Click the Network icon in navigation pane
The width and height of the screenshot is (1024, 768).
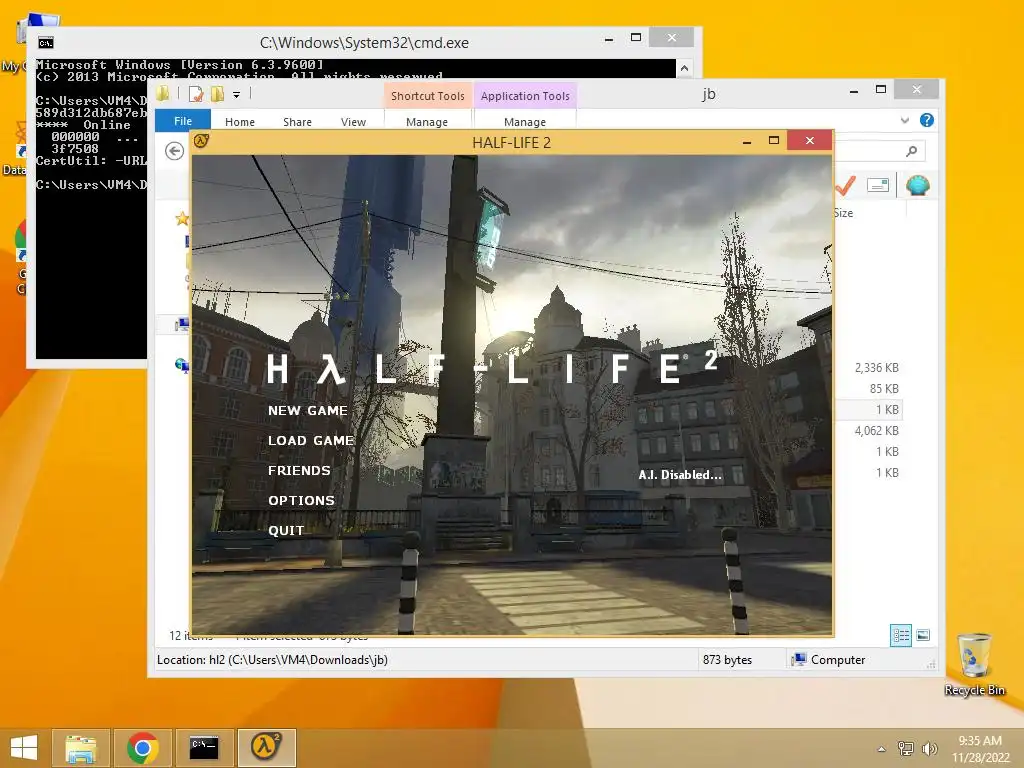(182, 365)
